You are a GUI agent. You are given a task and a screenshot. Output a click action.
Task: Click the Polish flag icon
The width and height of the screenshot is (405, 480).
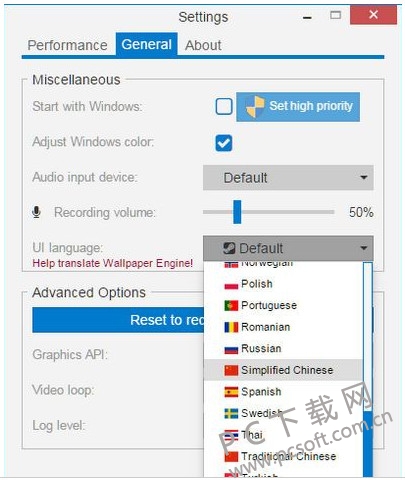(231, 284)
